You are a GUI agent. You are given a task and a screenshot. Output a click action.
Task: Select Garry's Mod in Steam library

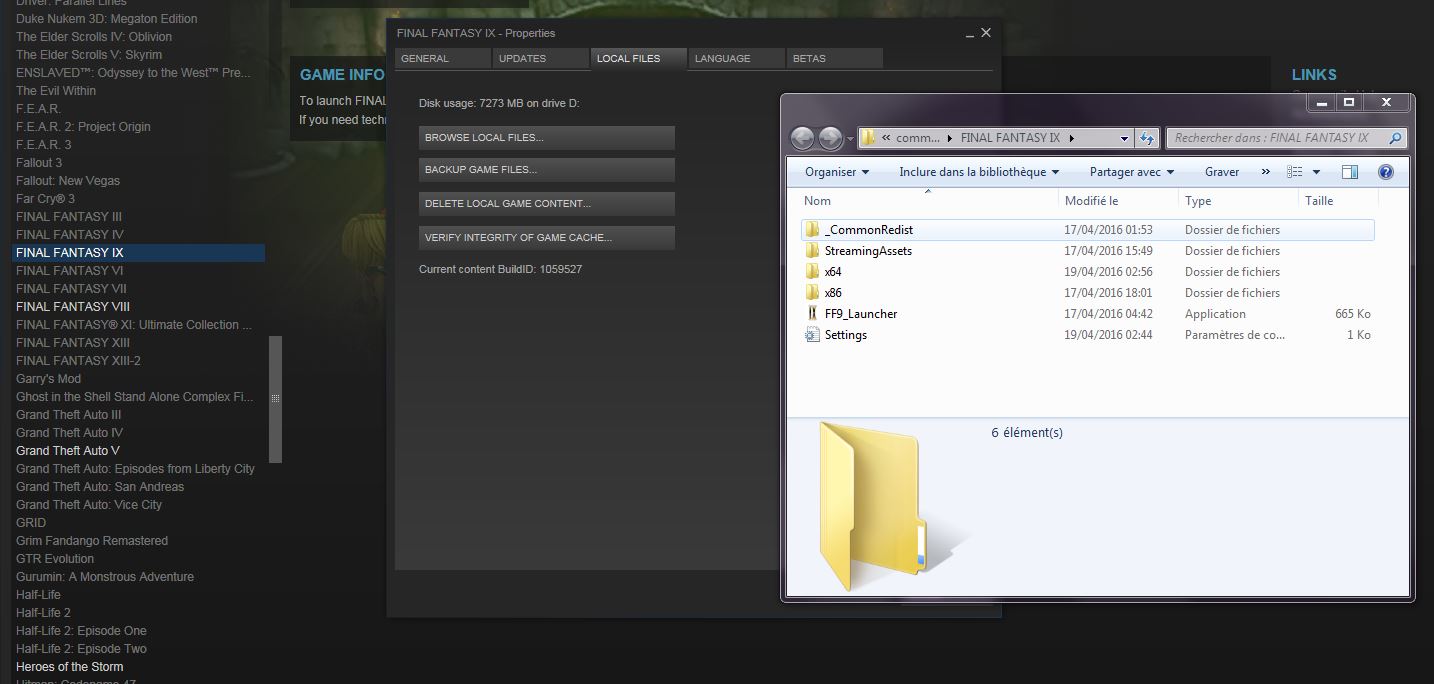[x=48, y=379]
